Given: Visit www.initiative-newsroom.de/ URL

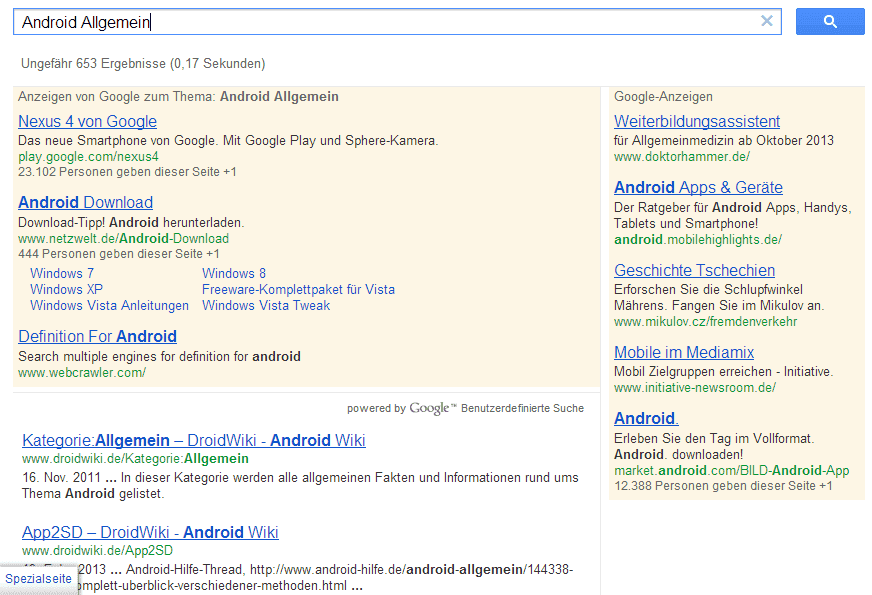Looking at the screenshot, I should click(695, 388).
